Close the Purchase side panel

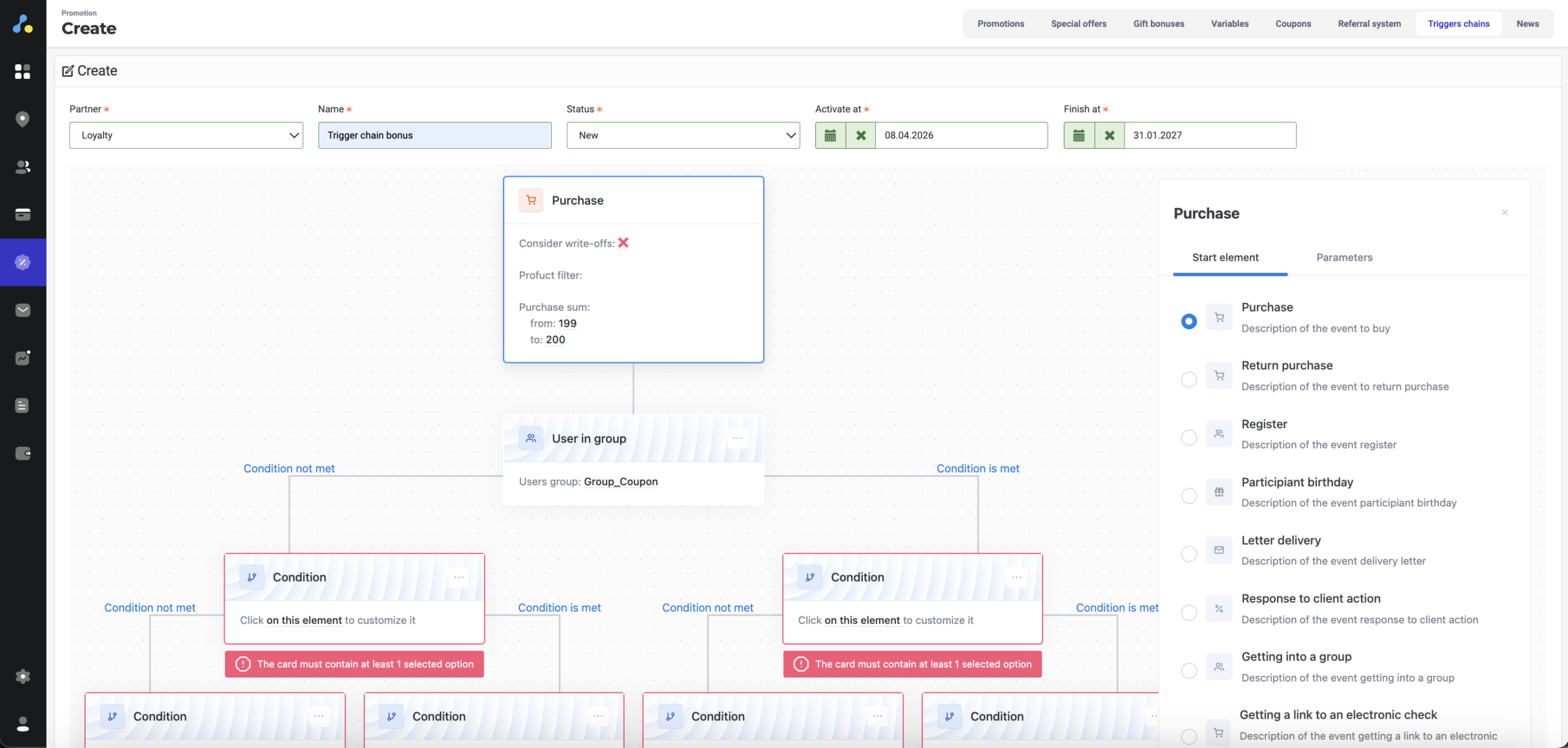pos(1505,212)
